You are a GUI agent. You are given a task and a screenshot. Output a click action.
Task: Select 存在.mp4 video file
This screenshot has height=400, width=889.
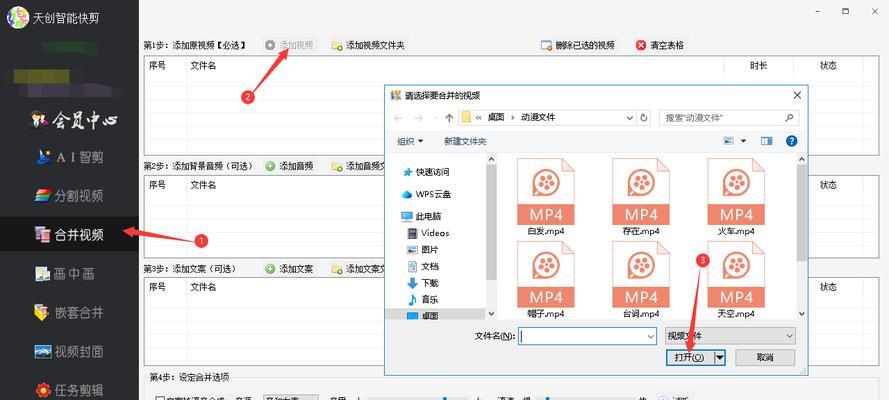641,197
